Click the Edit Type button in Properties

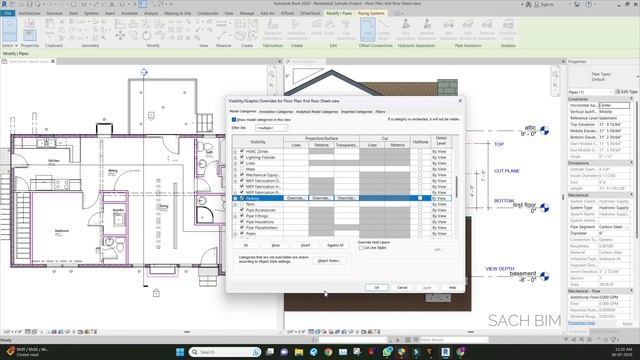coord(627,92)
